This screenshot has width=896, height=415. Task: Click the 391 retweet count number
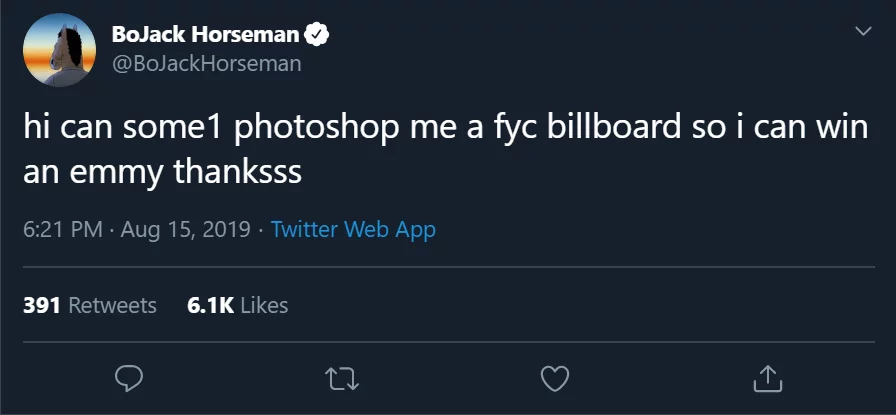[42, 305]
